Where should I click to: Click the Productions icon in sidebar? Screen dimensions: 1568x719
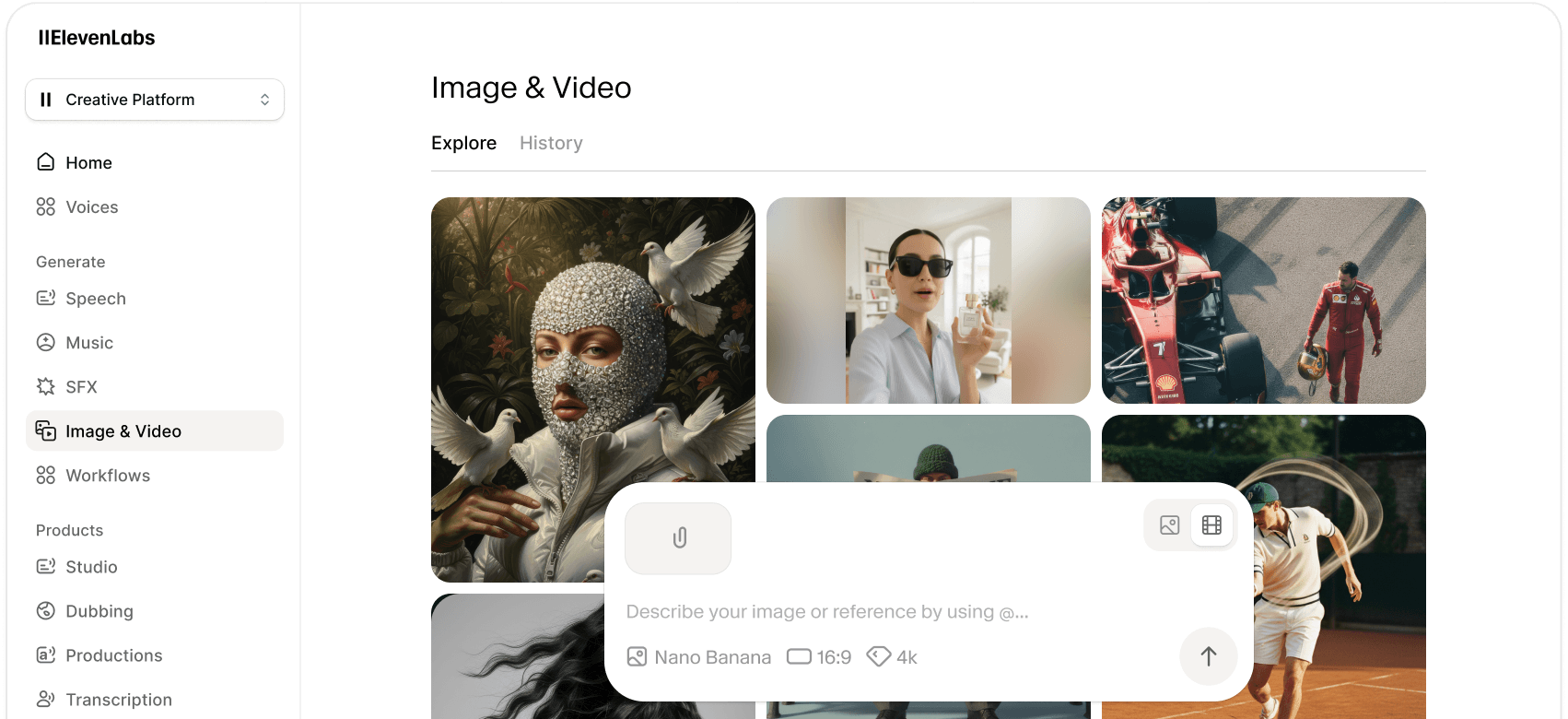46,654
